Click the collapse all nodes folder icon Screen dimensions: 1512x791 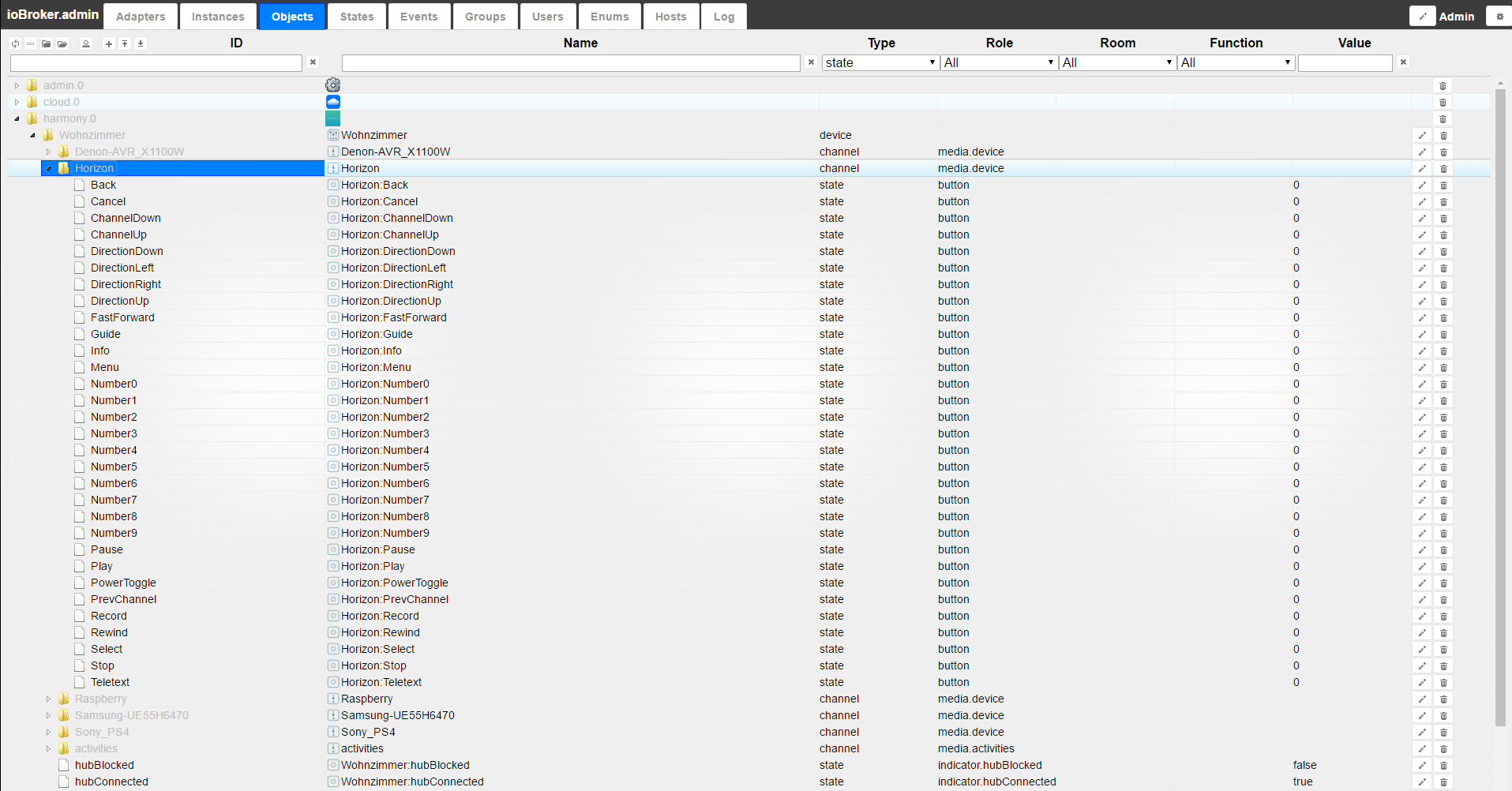pos(47,43)
